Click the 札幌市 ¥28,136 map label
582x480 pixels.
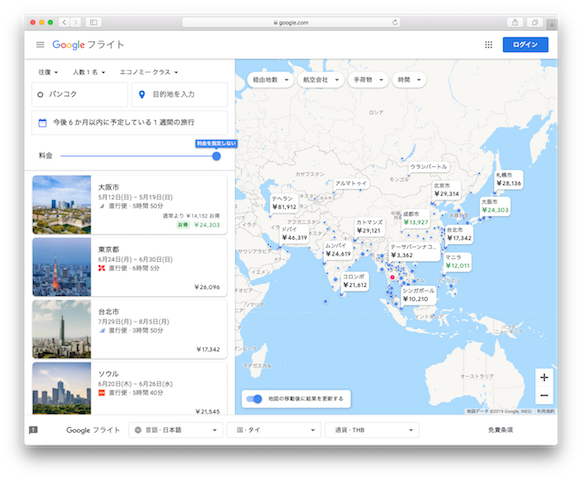point(509,179)
